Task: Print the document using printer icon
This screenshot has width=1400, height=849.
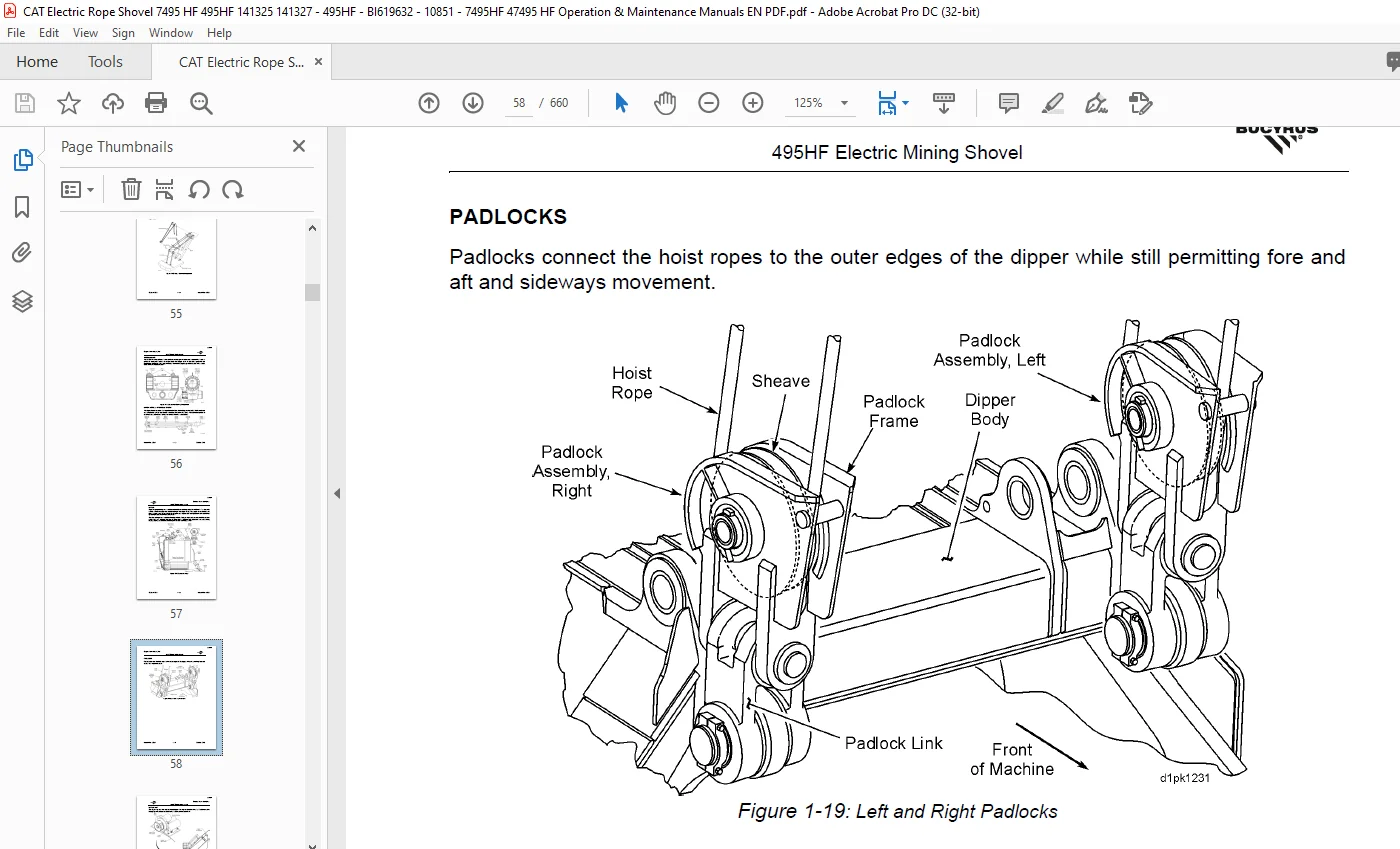Action: [x=156, y=103]
